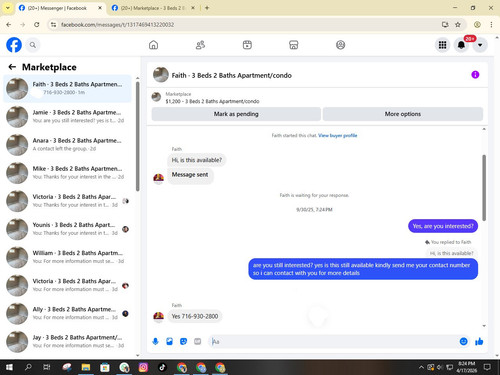Image resolution: width=500 pixels, height=375 pixels.
Task: Open the Friends icon in top navigation
Action: [200, 45]
